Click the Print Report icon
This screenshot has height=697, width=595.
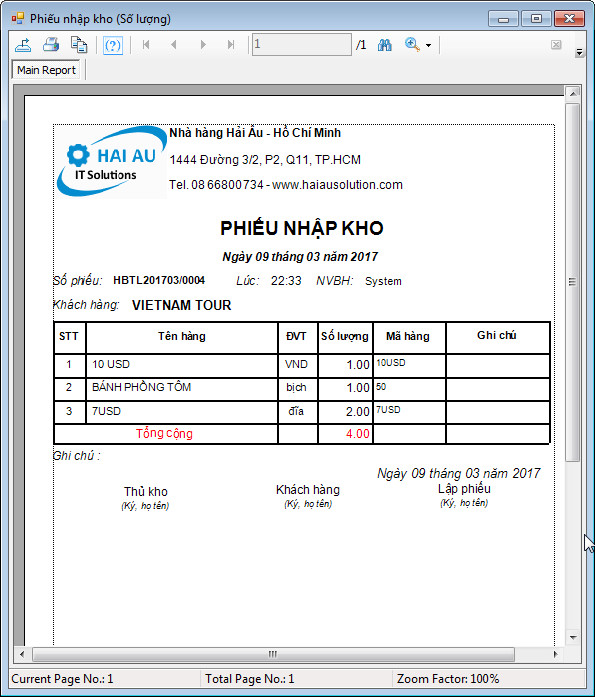click(x=51, y=45)
